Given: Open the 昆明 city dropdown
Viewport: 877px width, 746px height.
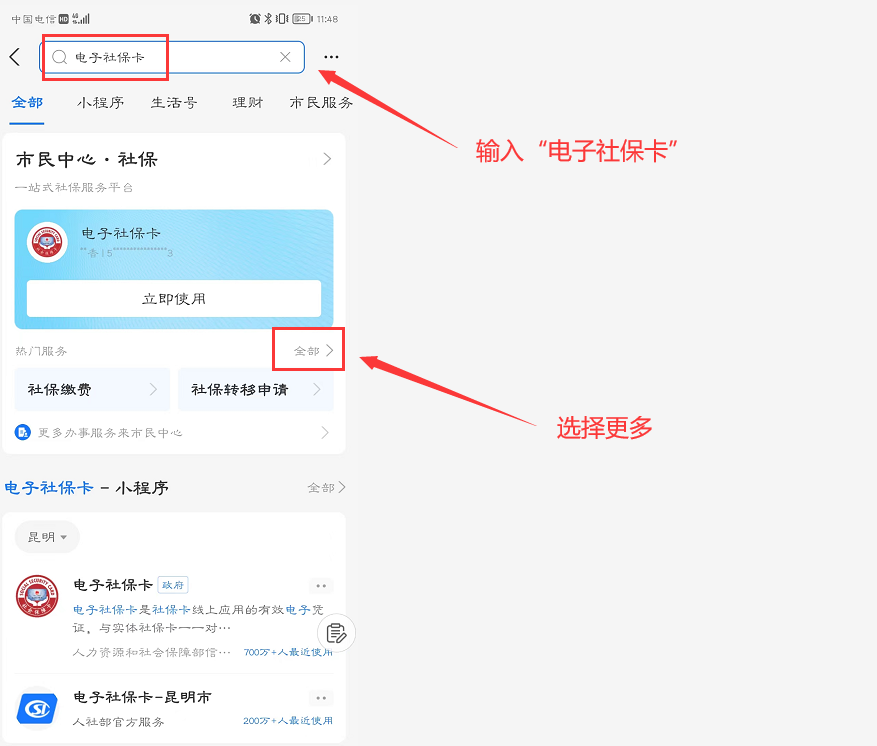Looking at the screenshot, I should pyautogui.click(x=47, y=537).
